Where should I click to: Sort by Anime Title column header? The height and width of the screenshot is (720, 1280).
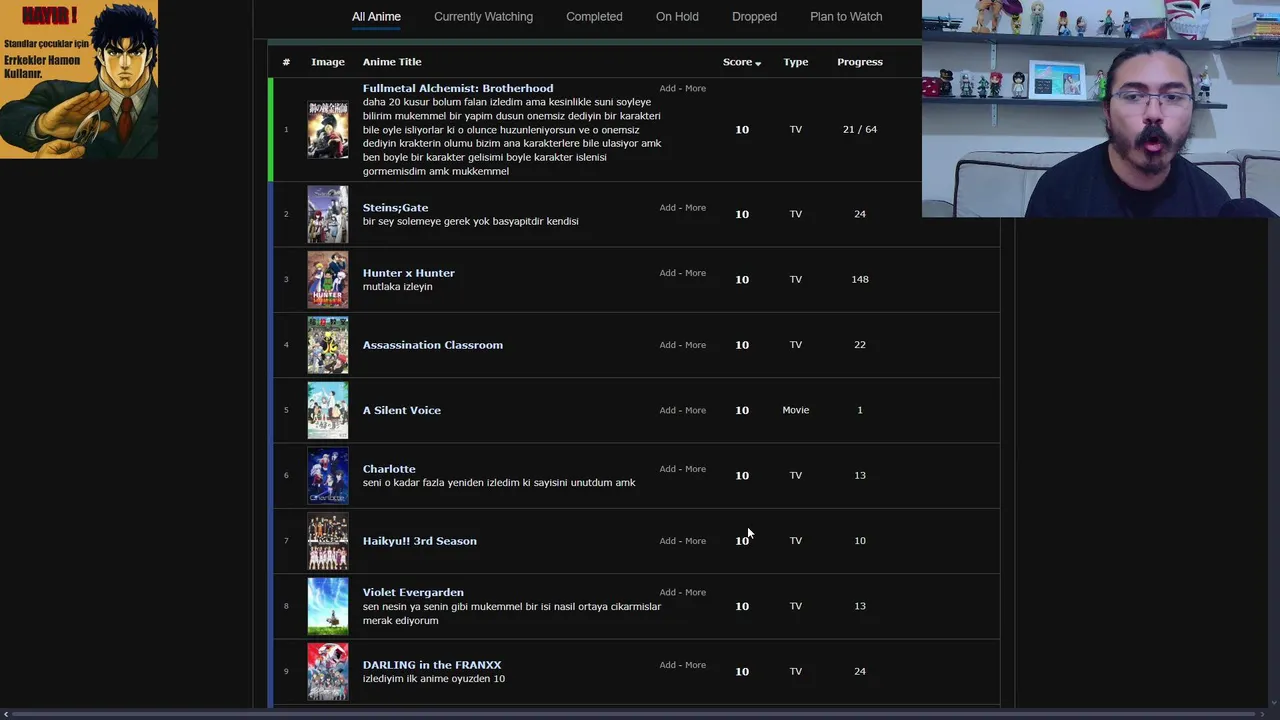392,62
